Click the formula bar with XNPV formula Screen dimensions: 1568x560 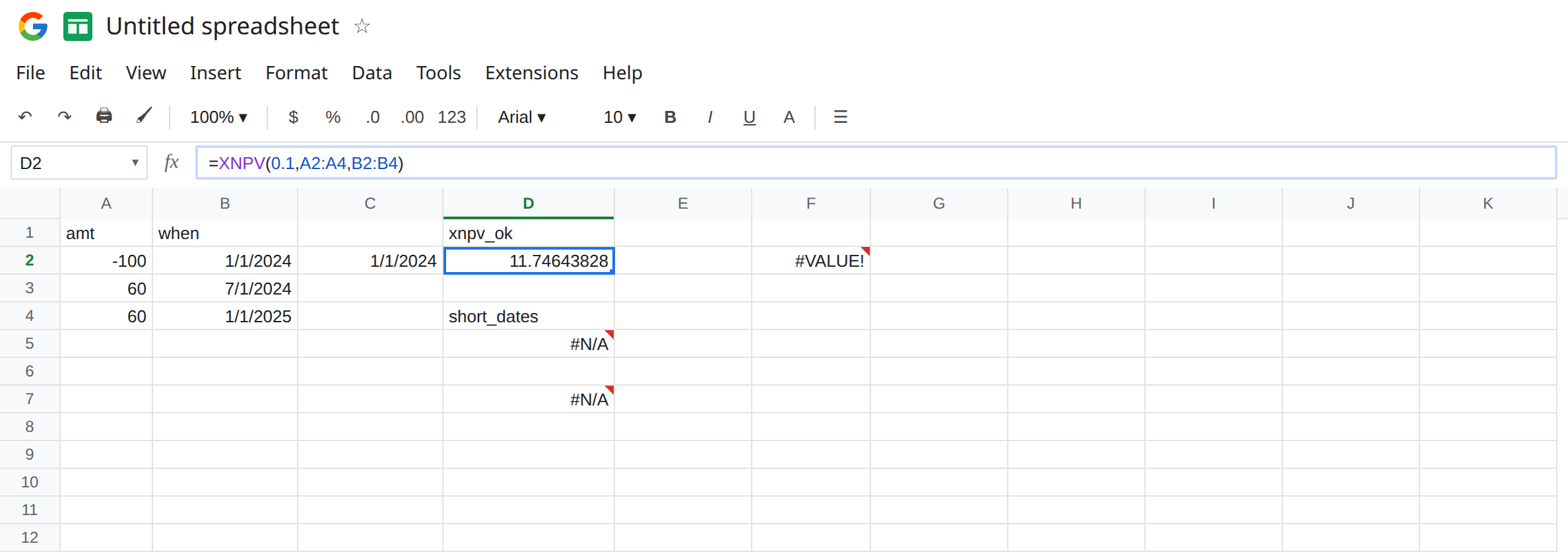click(x=876, y=162)
